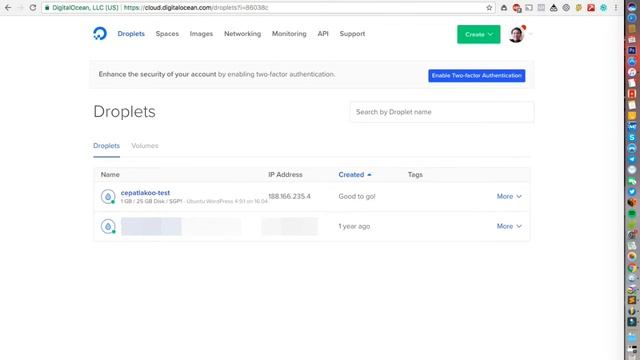Open the user avatar account menu

click(517, 34)
